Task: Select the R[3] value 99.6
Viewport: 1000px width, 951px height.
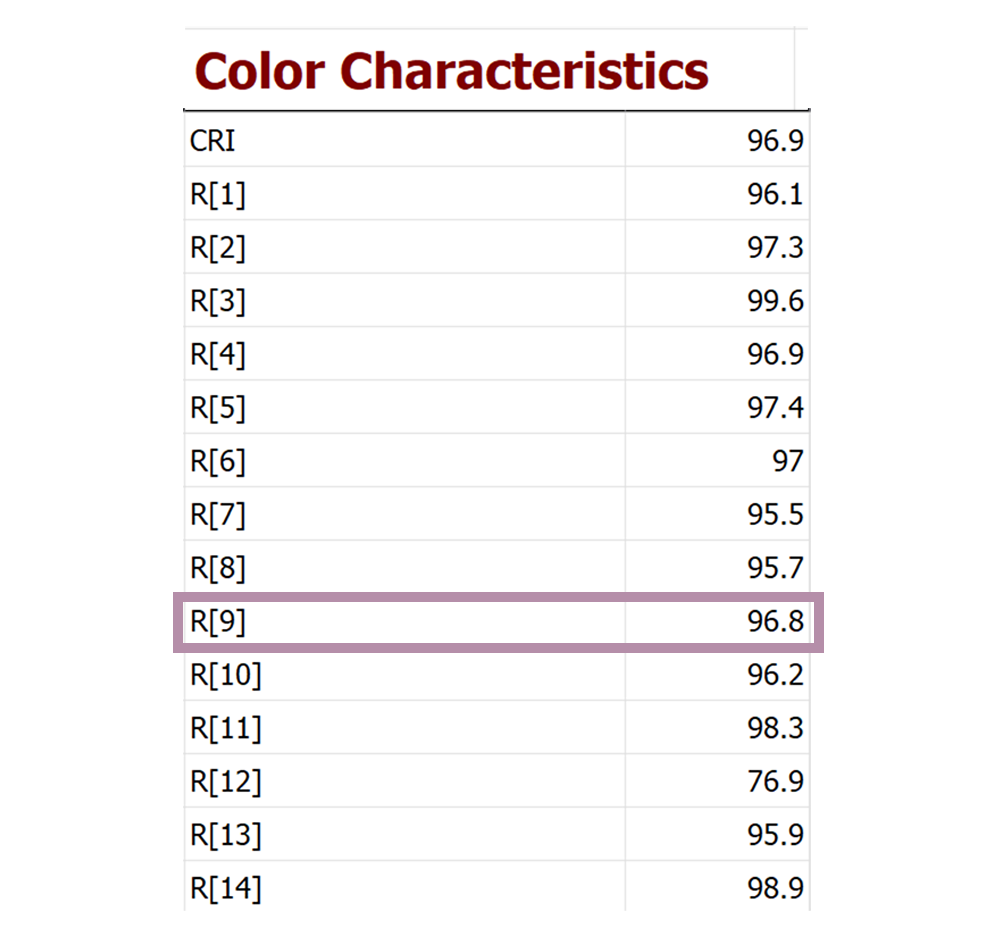Action: [775, 301]
